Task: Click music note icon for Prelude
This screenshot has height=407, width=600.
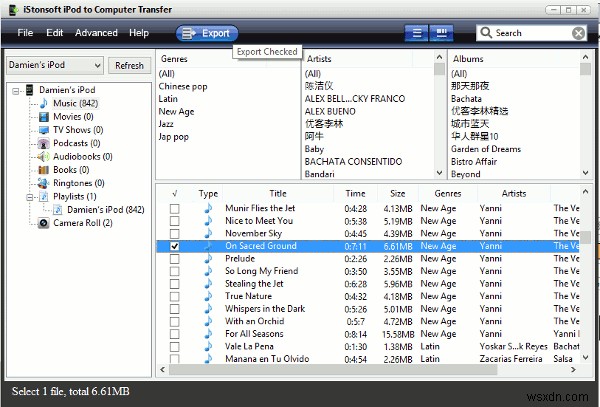Action: (208, 259)
